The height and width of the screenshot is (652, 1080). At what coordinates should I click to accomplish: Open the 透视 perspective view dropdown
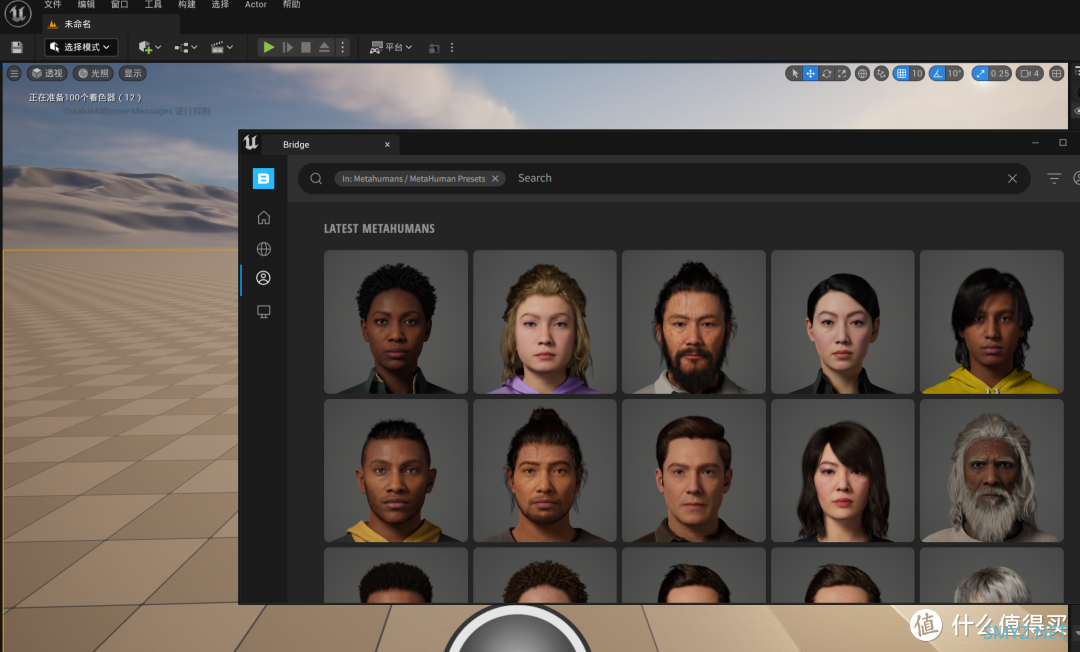point(47,73)
